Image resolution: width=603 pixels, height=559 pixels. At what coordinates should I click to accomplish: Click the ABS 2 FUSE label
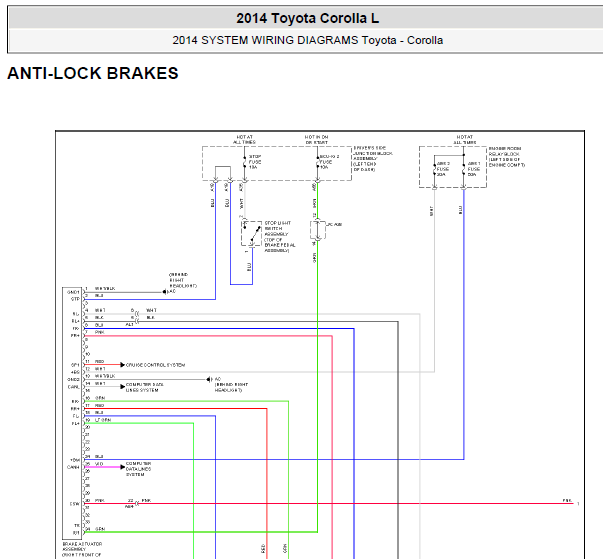[x=443, y=169]
